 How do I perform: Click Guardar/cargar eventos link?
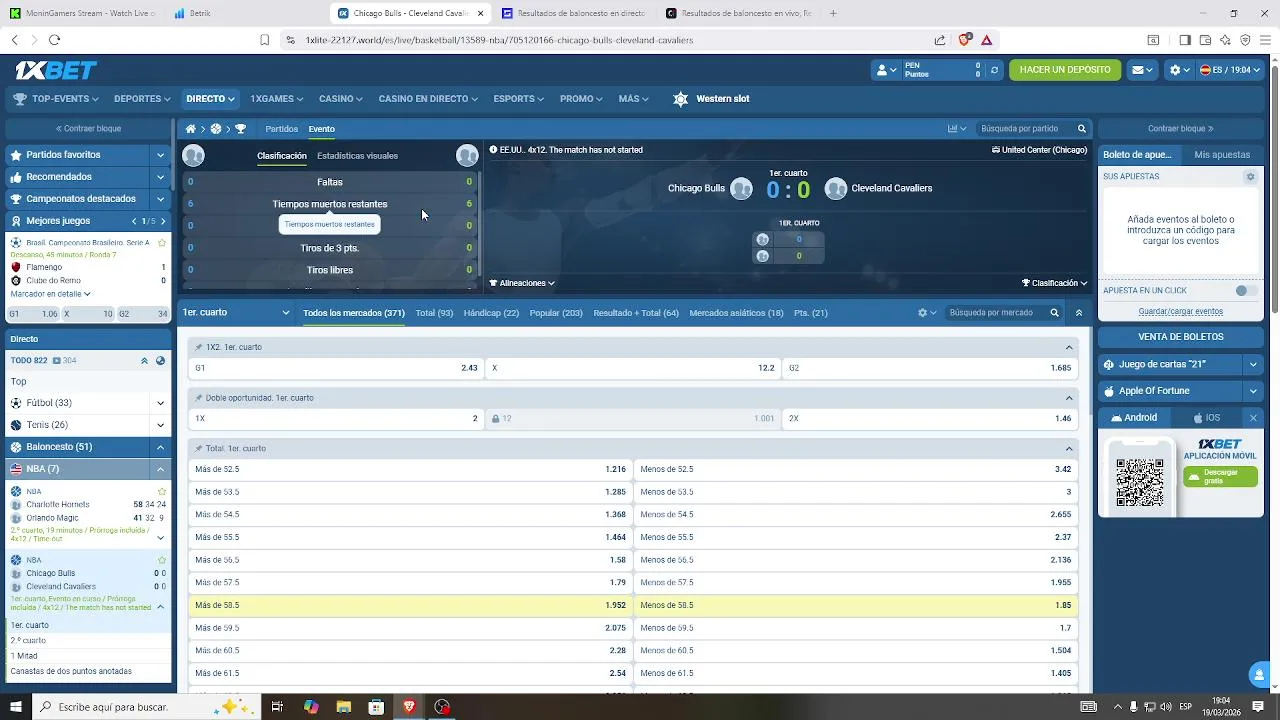click(x=1180, y=312)
